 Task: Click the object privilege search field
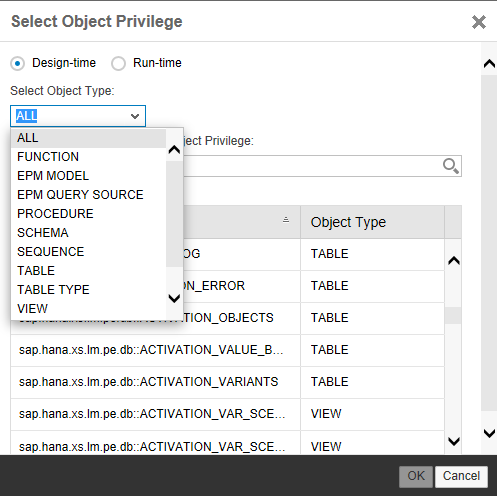(x=313, y=166)
